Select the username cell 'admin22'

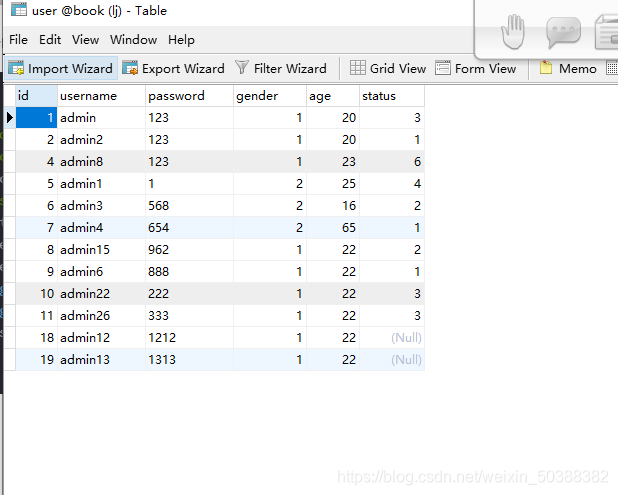click(x=101, y=294)
